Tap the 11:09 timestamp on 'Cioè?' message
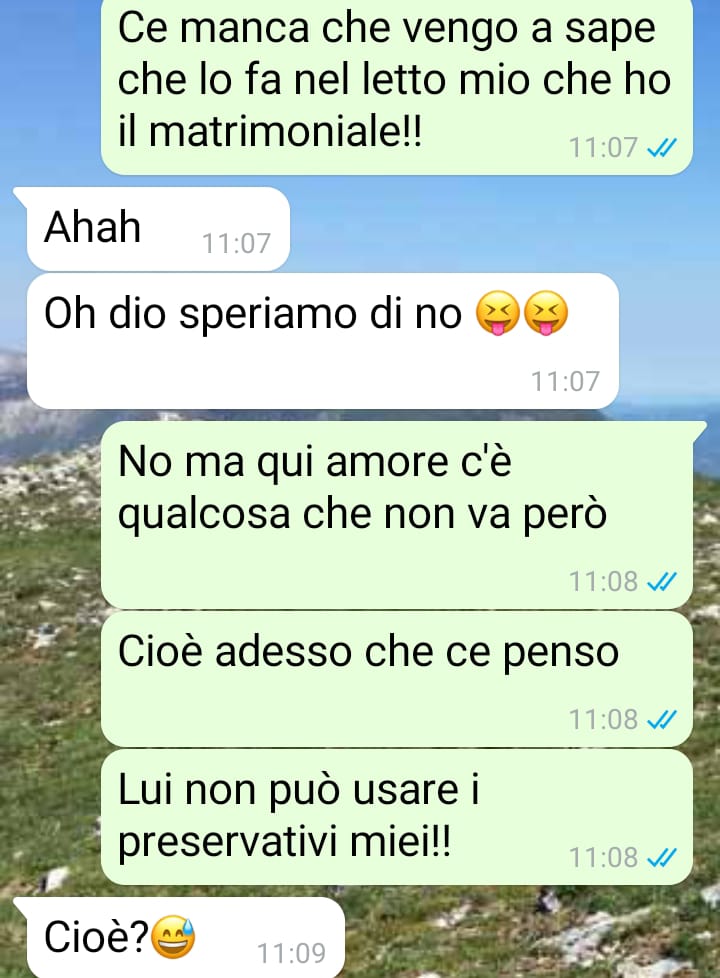The image size is (720, 978). pyautogui.click(x=291, y=953)
